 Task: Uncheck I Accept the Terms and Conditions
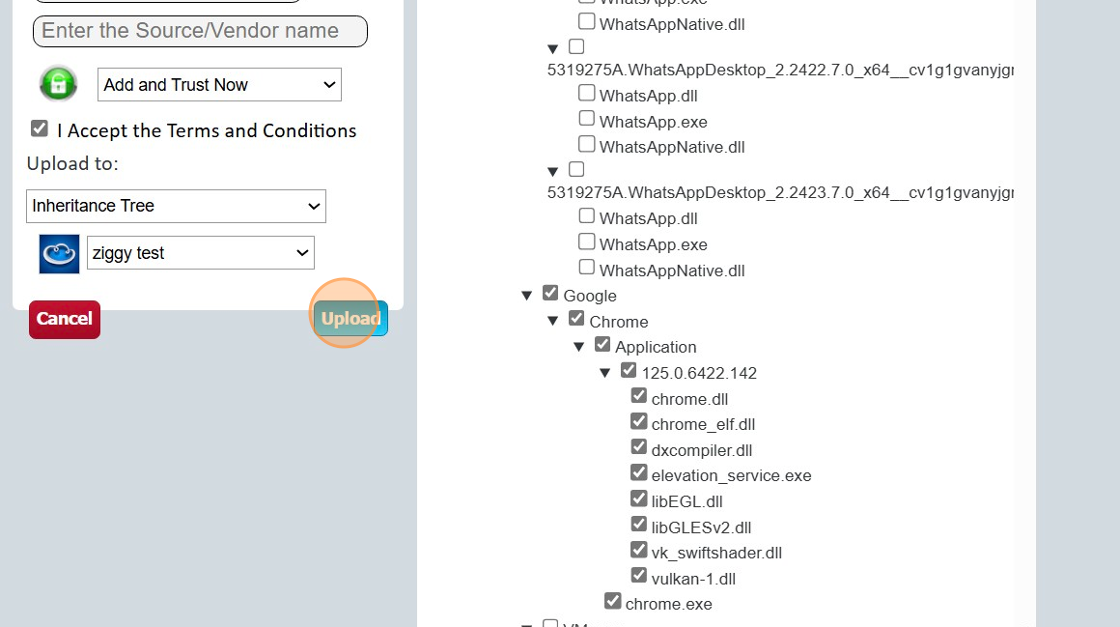point(39,128)
